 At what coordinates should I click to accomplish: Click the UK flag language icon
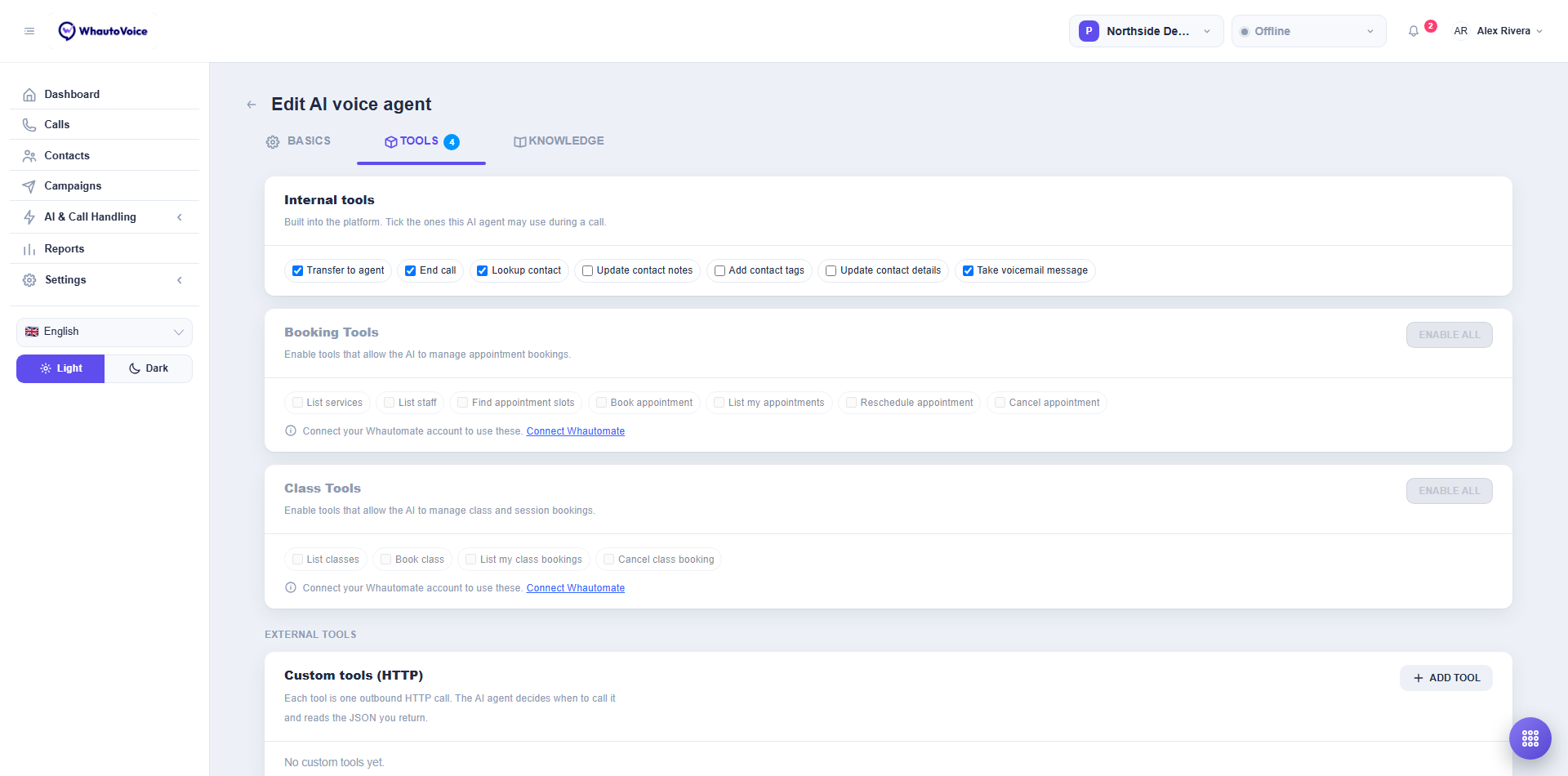coord(32,332)
